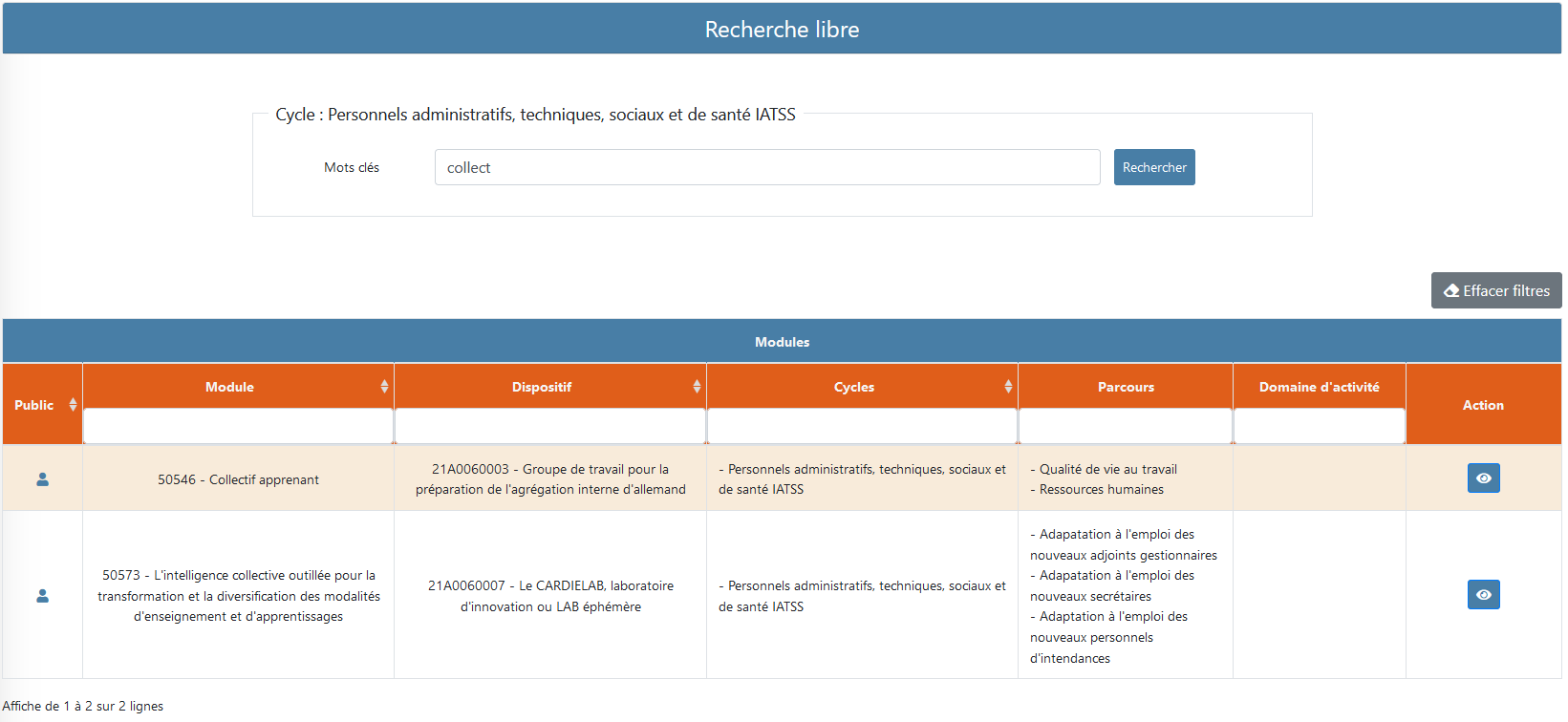Viewport: 1568px width, 722px height.
Task: Click the 'Mots clés' label
Action: tap(352, 167)
